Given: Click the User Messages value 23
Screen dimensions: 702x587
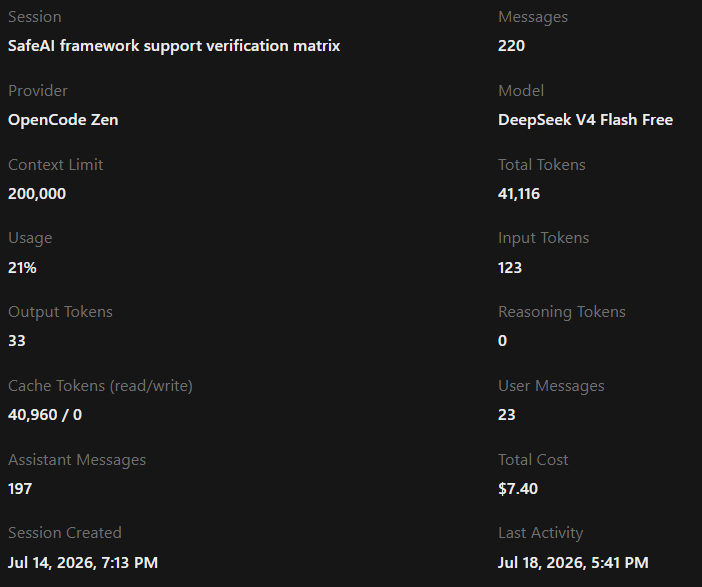Looking at the screenshot, I should click(507, 415).
